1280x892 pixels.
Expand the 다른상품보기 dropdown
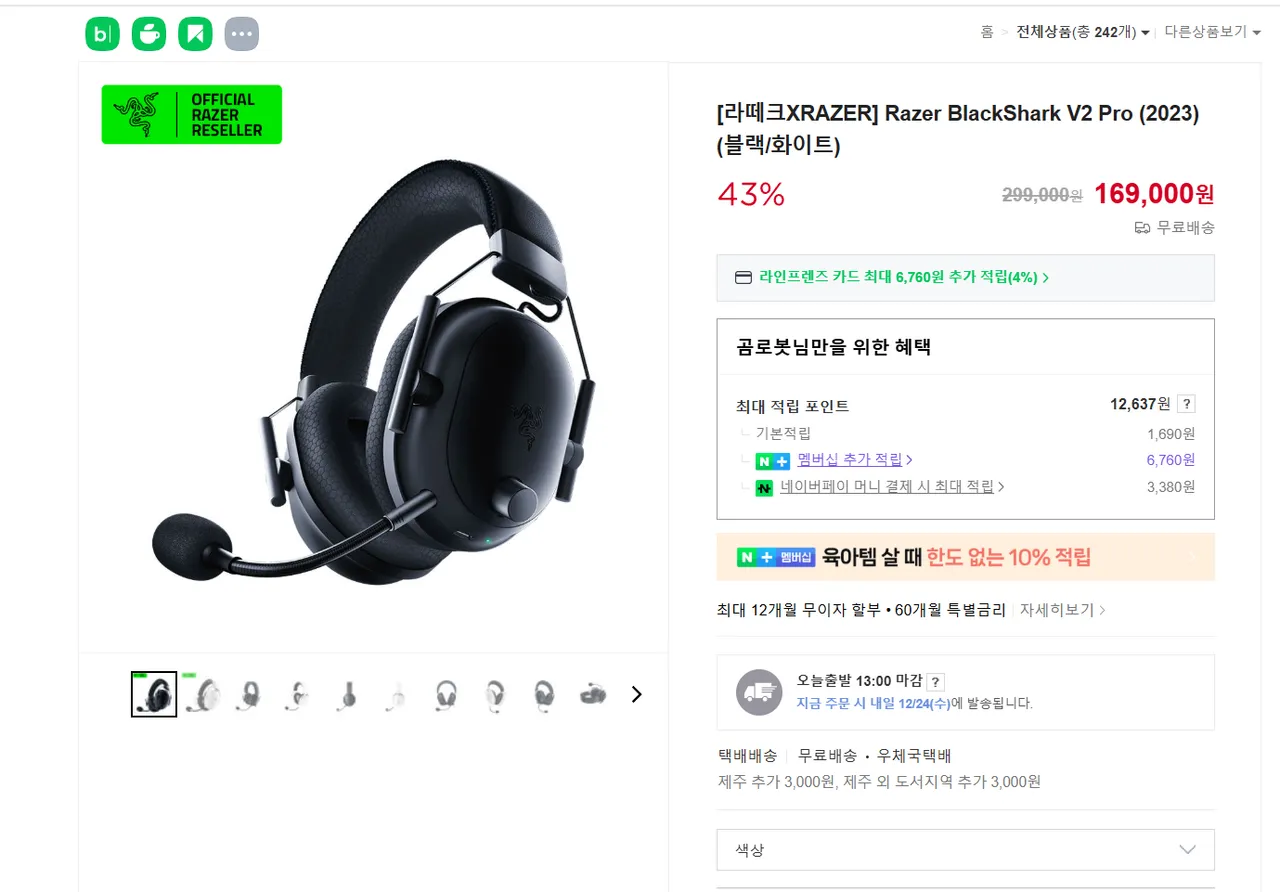coord(1212,32)
